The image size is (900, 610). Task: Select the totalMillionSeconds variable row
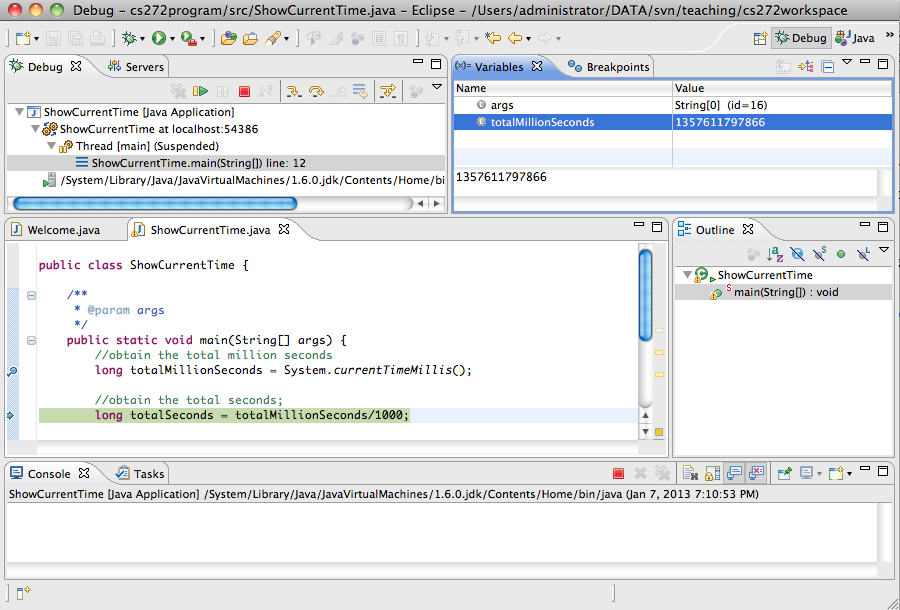673,122
